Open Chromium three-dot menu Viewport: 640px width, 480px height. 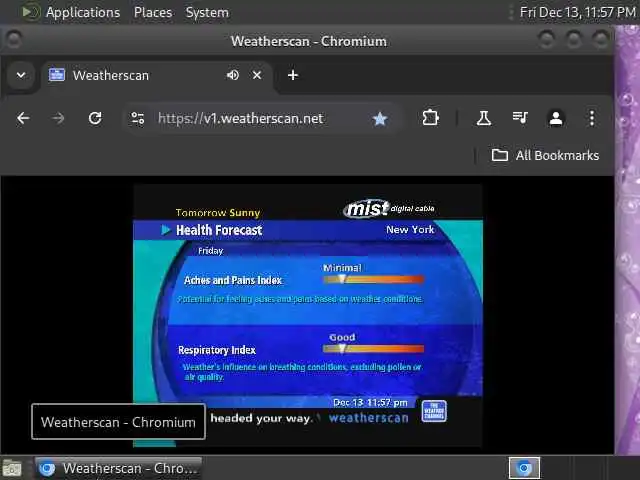pyautogui.click(x=592, y=118)
